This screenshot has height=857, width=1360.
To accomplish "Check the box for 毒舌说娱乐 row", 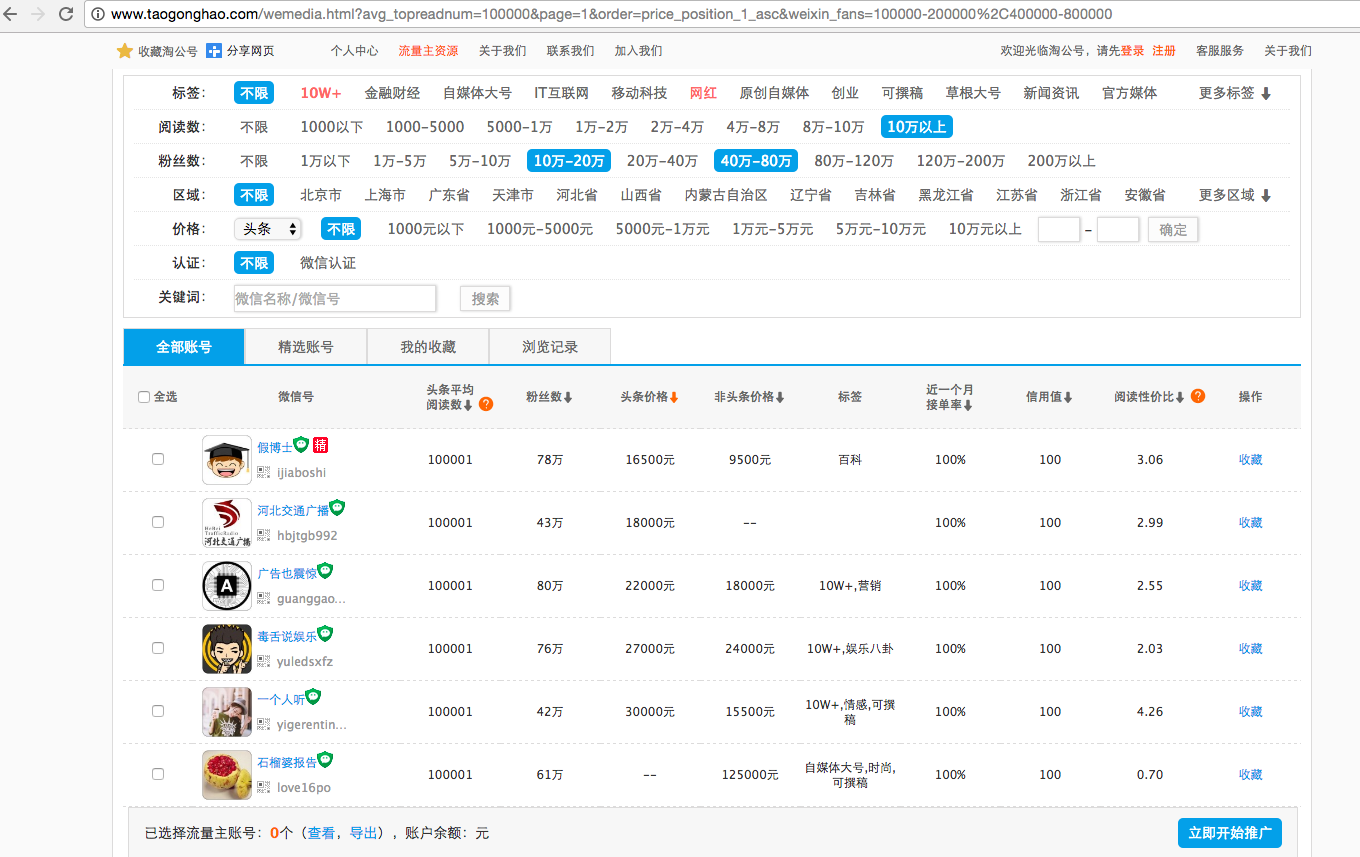I will [x=158, y=648].
